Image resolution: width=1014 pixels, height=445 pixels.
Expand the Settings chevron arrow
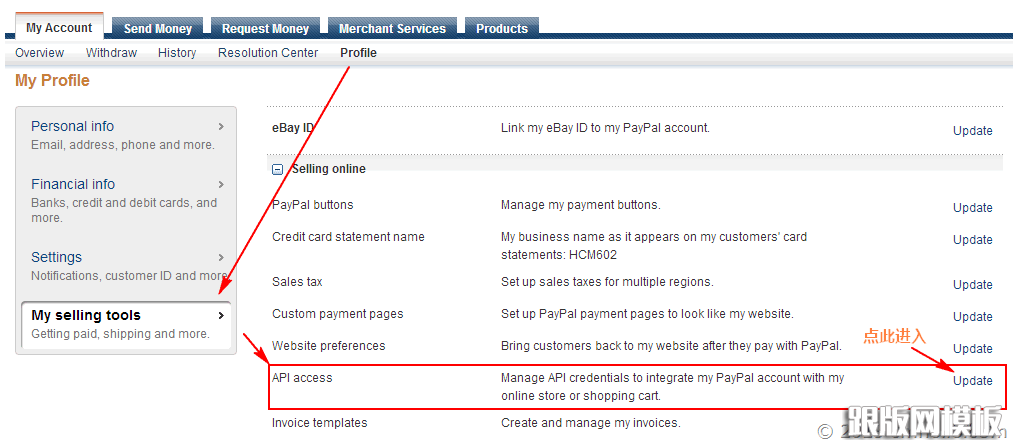coord(221,257)
